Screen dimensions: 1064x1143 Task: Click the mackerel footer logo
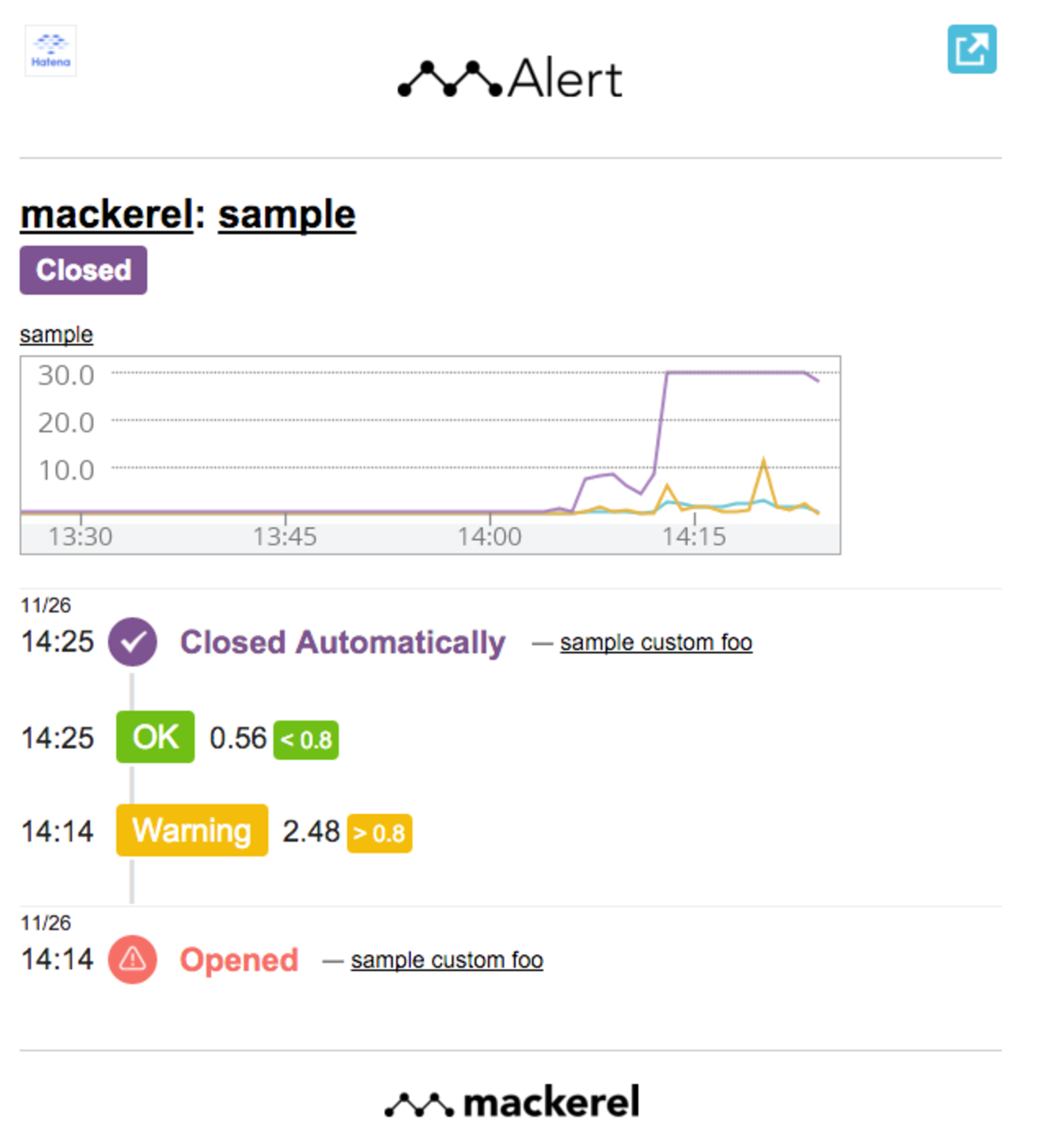pos(512,1102)
